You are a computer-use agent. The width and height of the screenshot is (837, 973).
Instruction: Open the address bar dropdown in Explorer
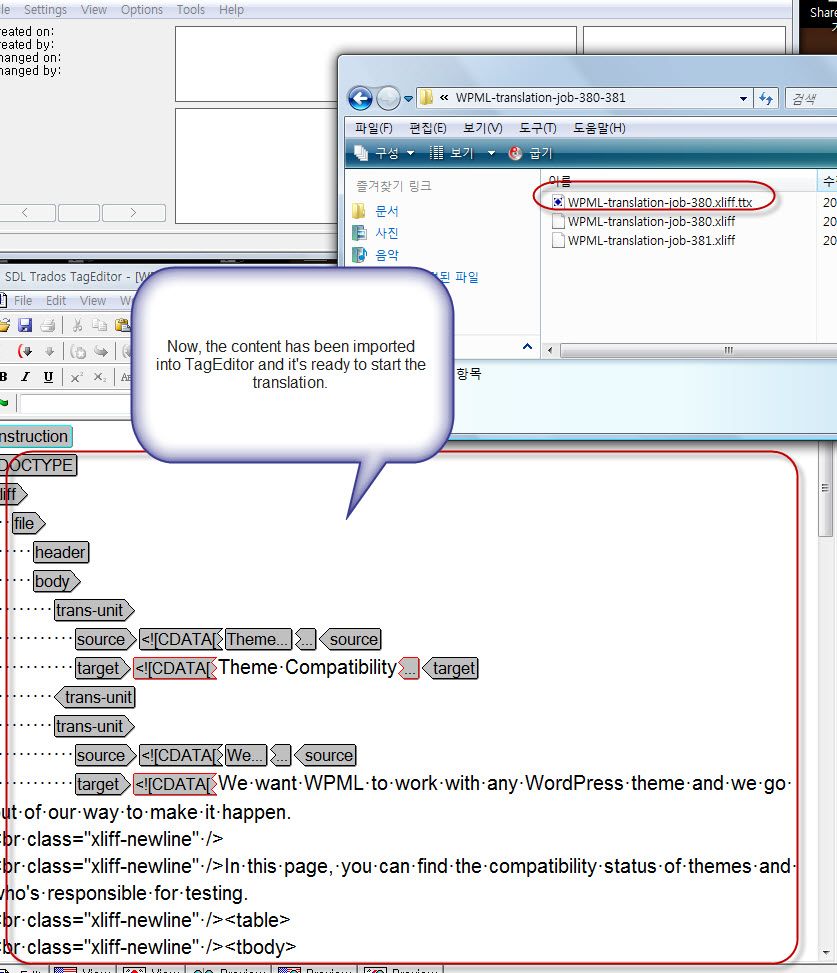tap(743, 98)
